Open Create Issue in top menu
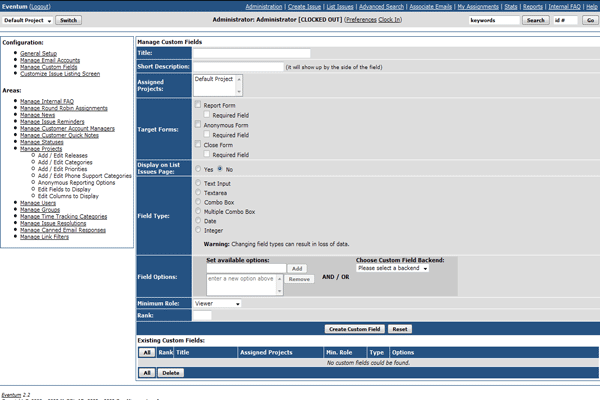Image resolution: width=600 pixels, height=400 pixels. [x=304, y=7]
